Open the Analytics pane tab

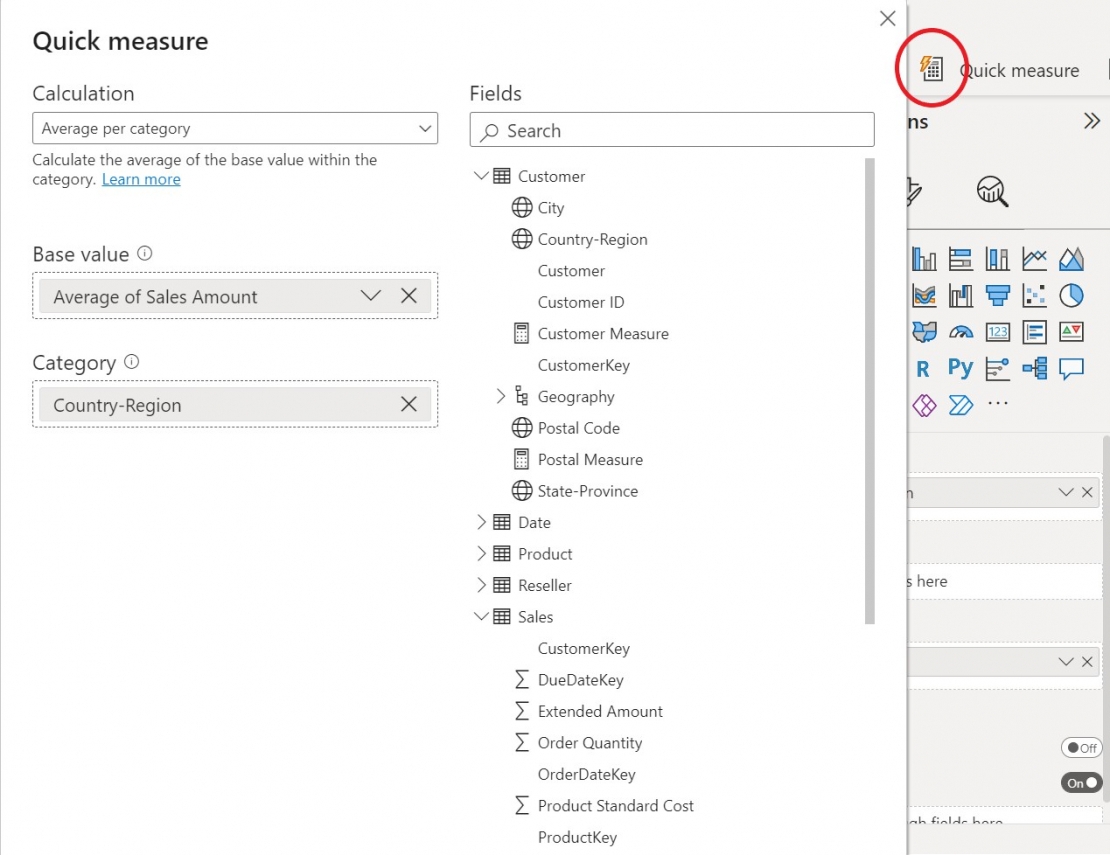point(992,191)
